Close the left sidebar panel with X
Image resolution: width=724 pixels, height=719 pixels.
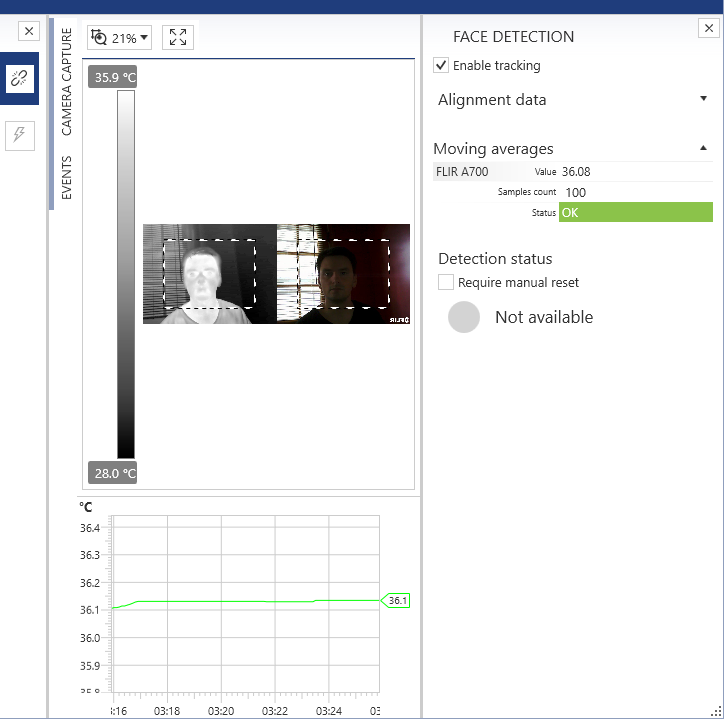click(29, 32)
